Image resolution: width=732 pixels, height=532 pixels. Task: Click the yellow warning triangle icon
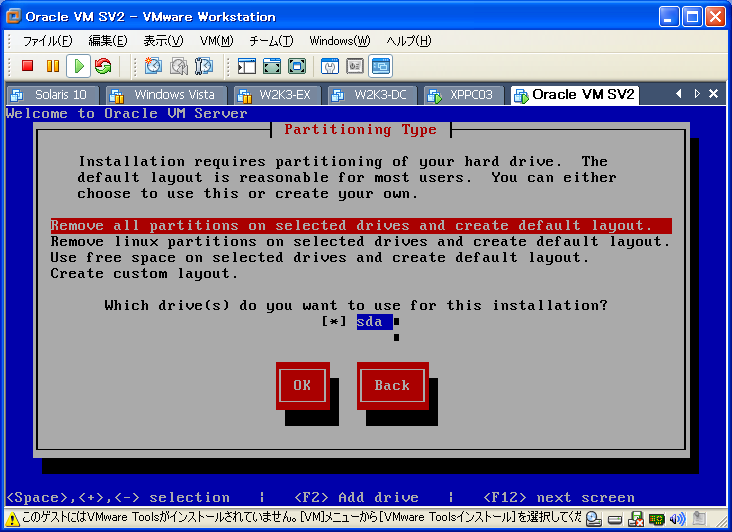pos(12,519)
